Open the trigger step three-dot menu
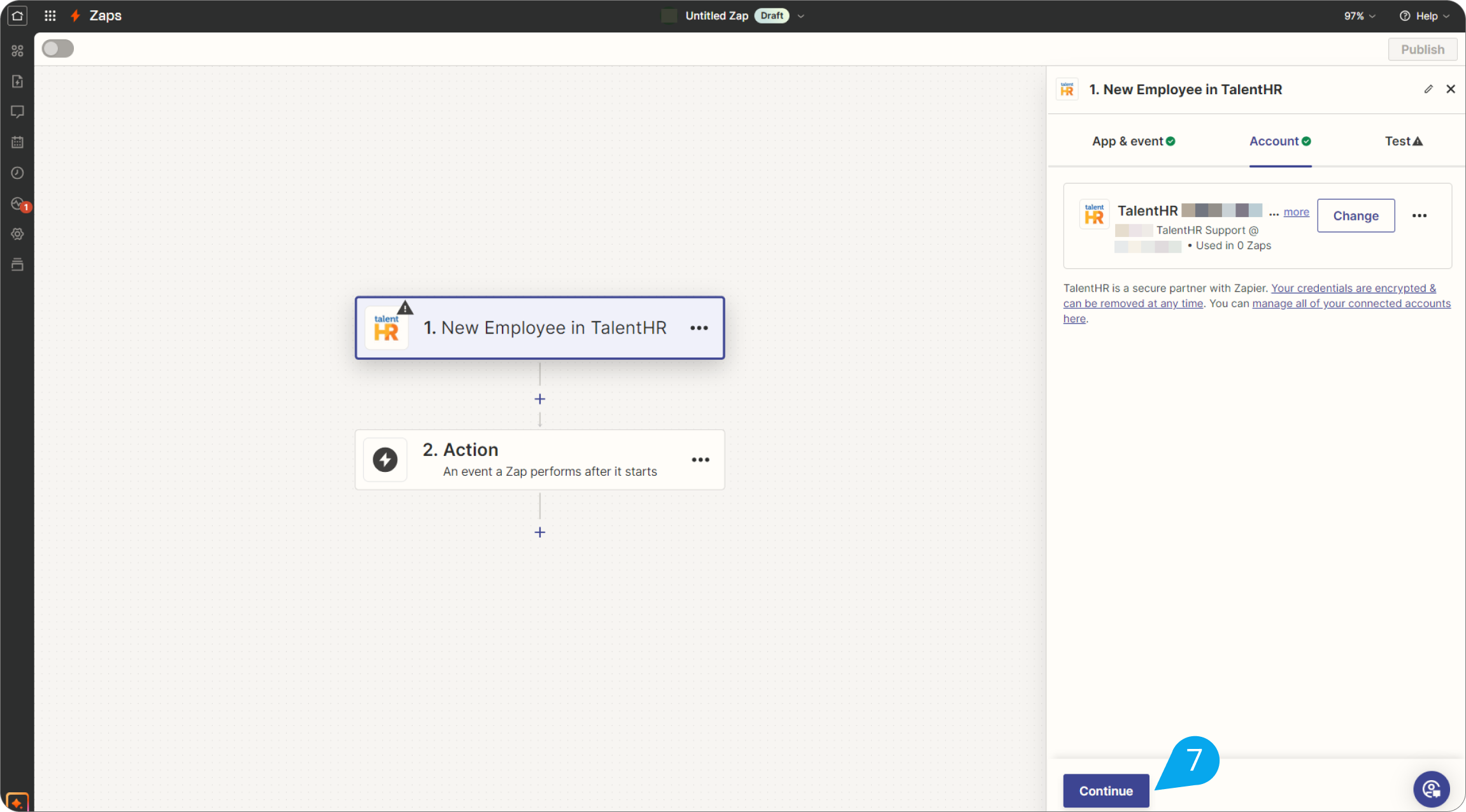 [x=699, y=328]
